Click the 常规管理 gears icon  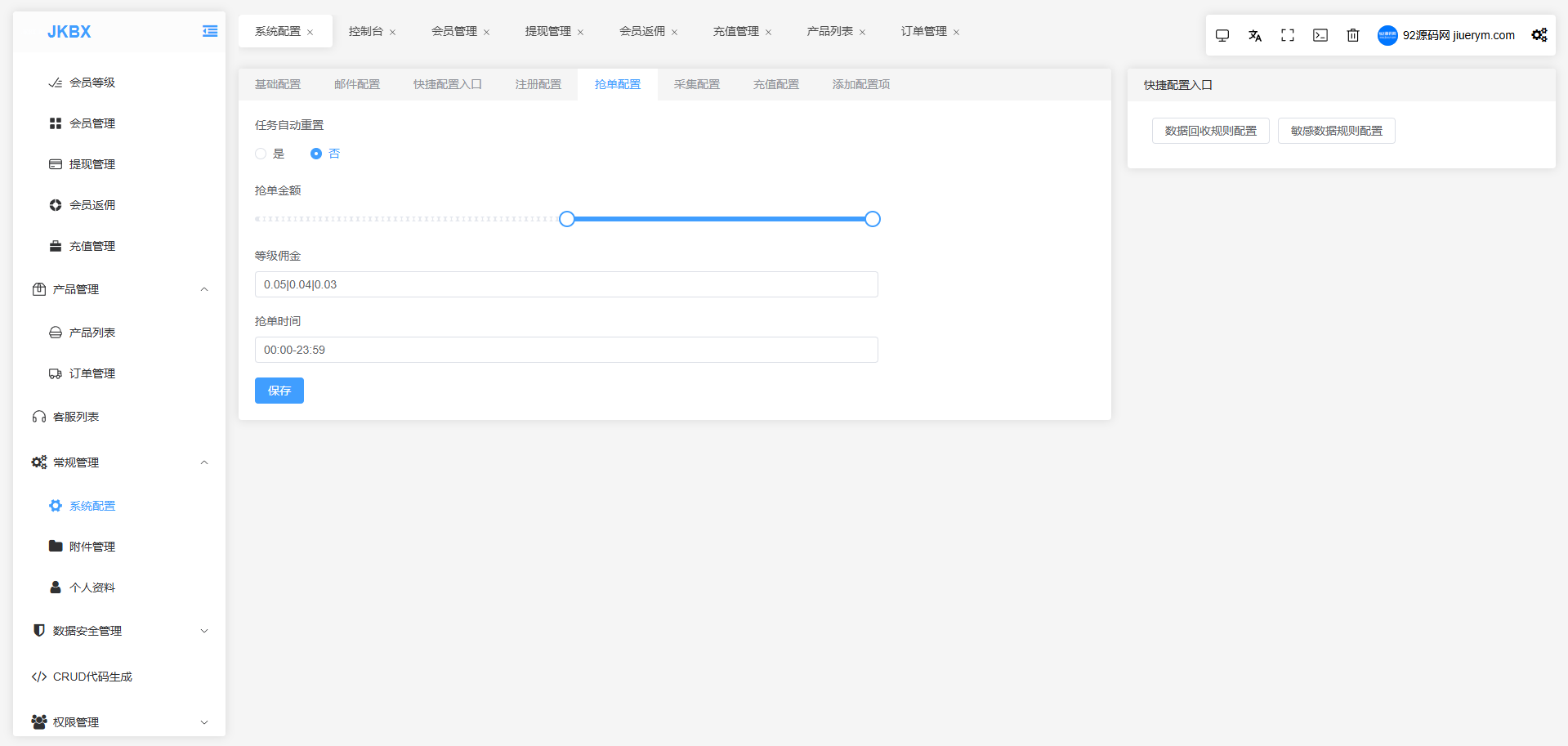point(39,462)
